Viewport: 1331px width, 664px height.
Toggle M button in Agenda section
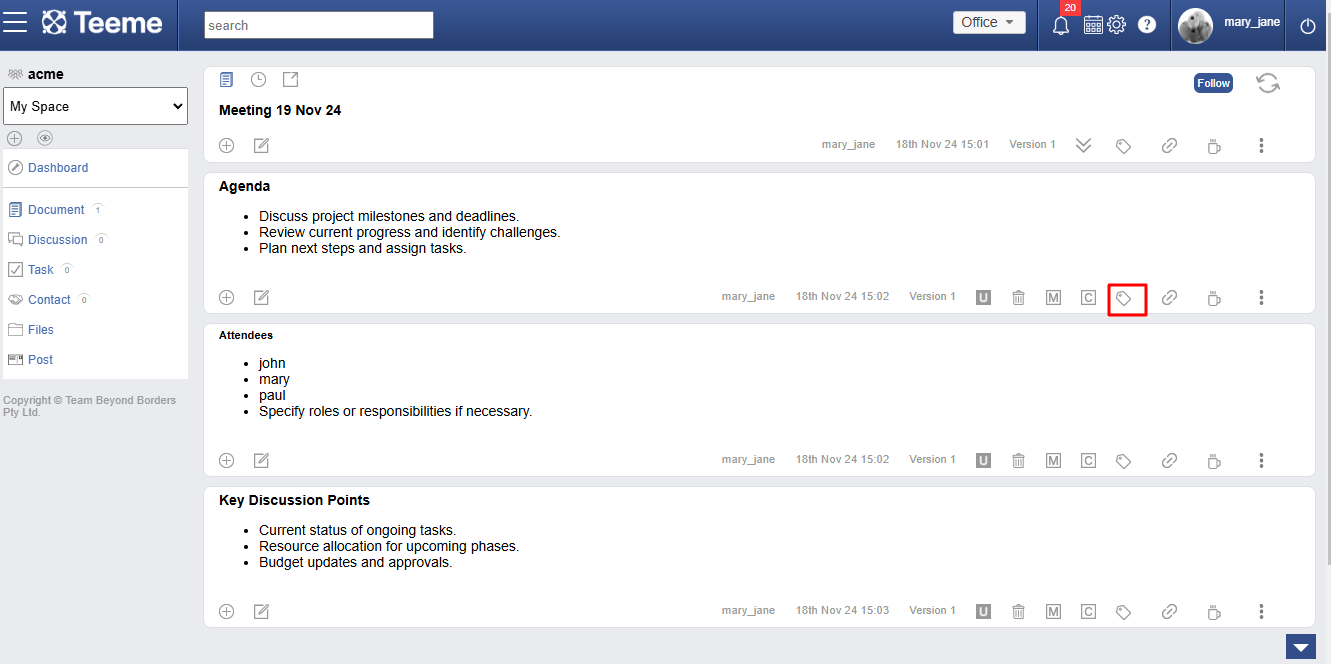[1053, 297]
